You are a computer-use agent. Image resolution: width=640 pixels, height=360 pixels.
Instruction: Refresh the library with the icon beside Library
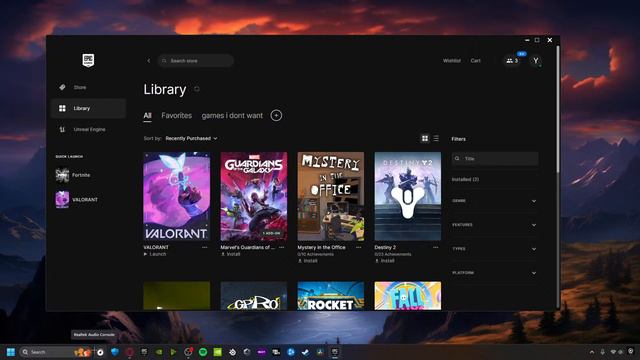(197, 89)
